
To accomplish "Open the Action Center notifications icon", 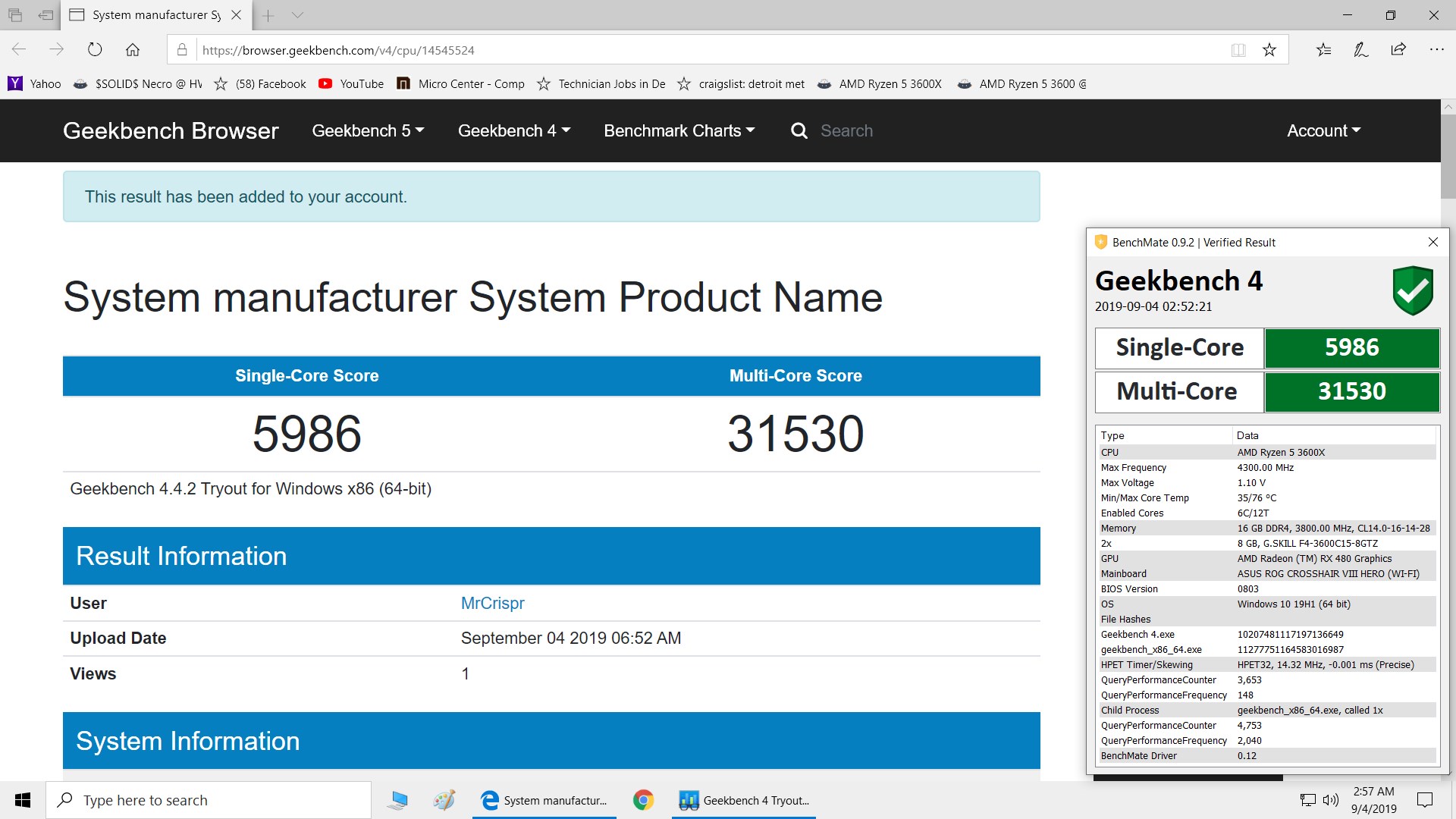I will 1425,800.
